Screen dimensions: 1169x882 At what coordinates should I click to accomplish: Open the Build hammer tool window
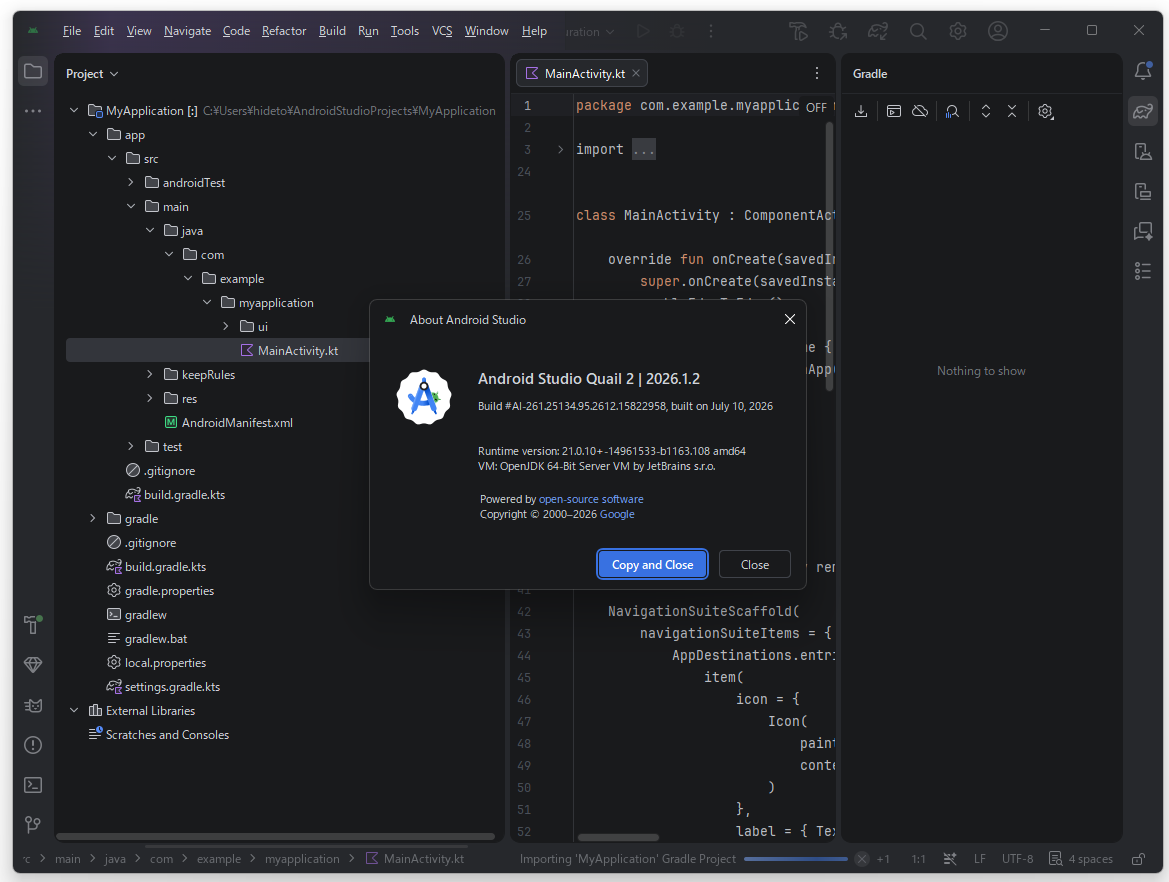tap(33, 624)
